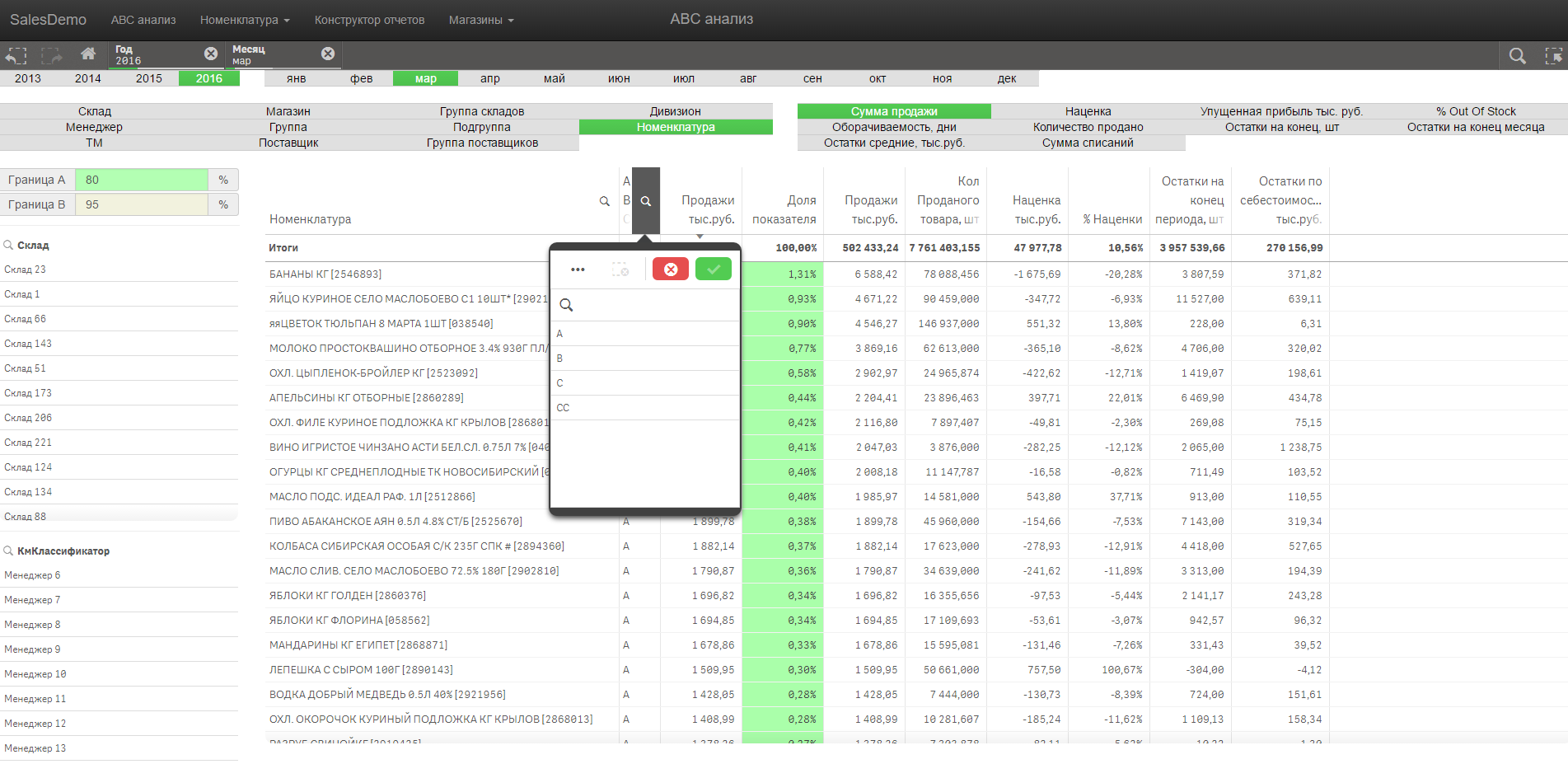This screenshot has height=764, width=1568.
Task: Select the Поставщик dimension button
Action: [x=288, y=143]
